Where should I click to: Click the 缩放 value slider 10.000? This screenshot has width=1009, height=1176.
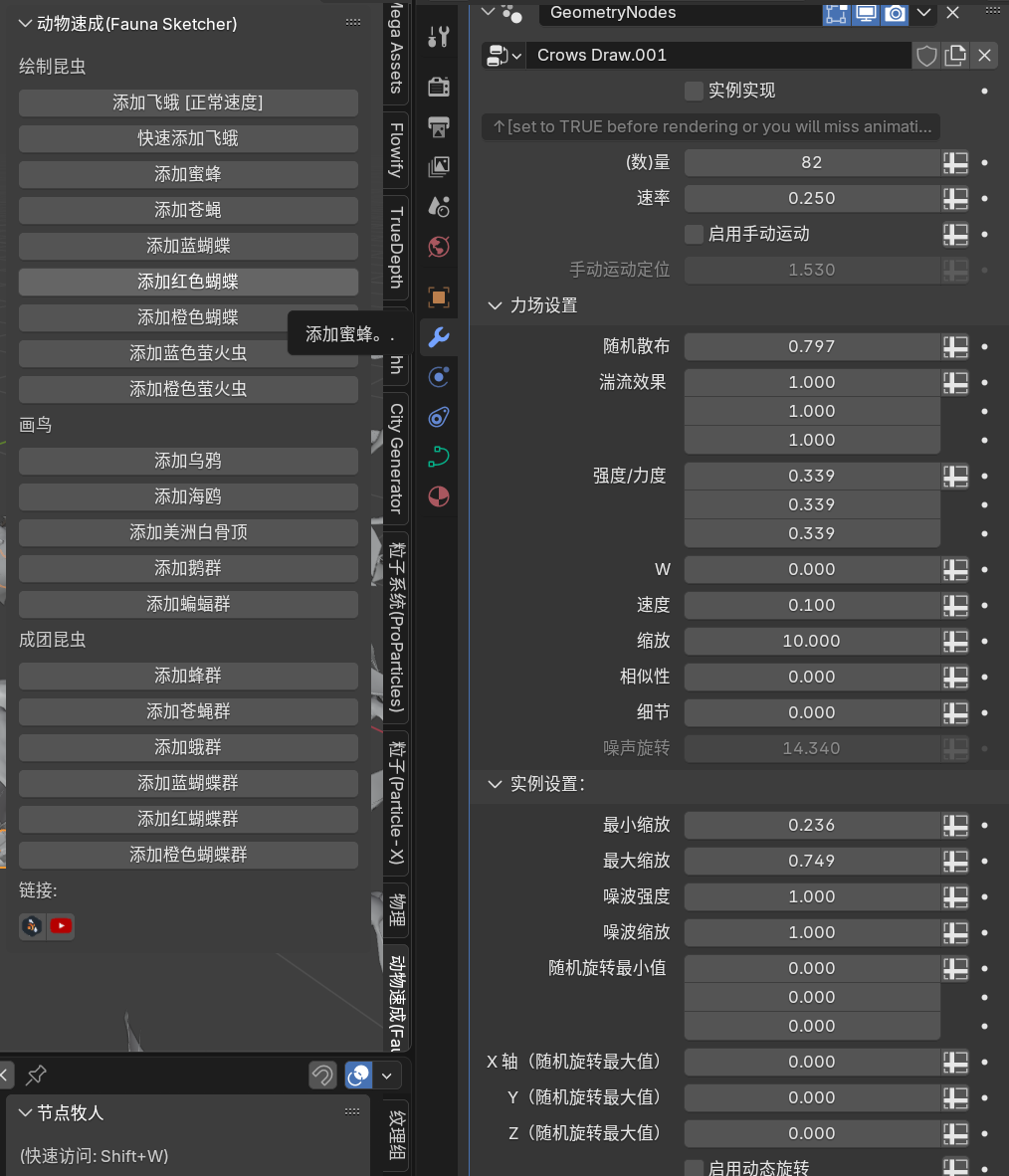click(812, 642)
